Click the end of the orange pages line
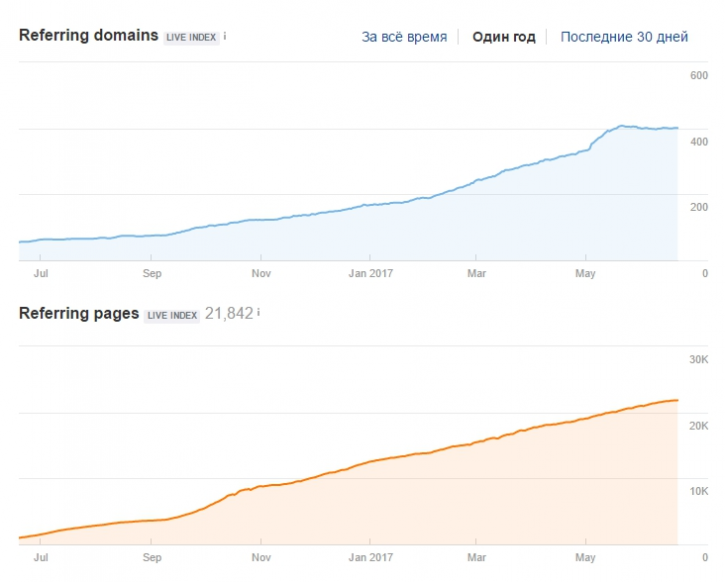Screen dimensions: 725x582 677,400
